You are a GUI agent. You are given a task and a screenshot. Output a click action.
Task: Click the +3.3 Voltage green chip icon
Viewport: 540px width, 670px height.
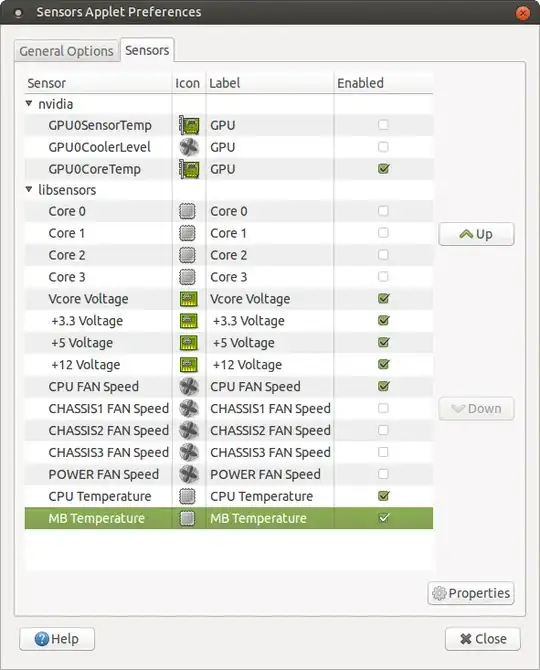[x=188, y=320]
